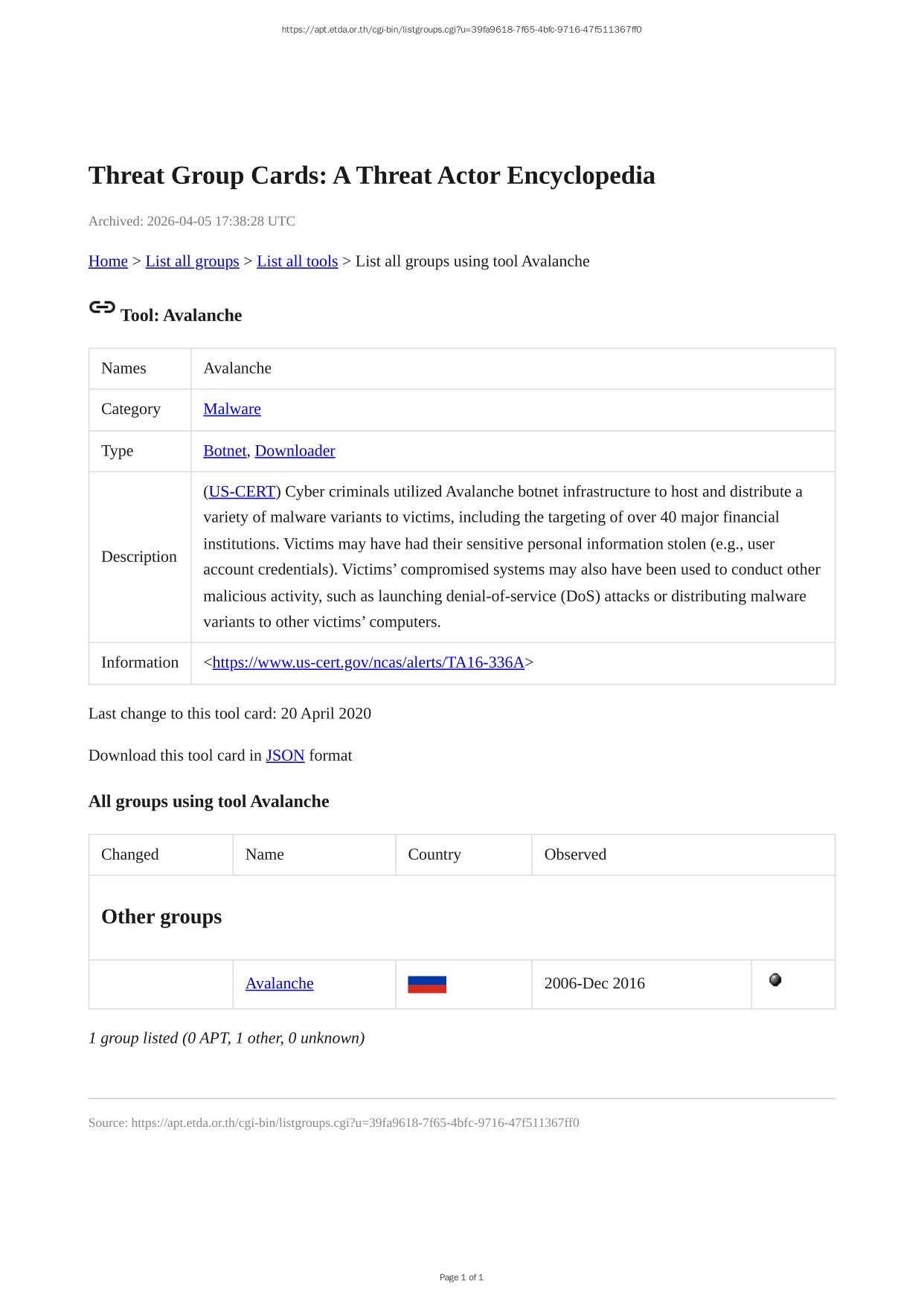Click the Country column header
The width and height of the screenshot is (924, 1307).
click(x=434, y=854)
